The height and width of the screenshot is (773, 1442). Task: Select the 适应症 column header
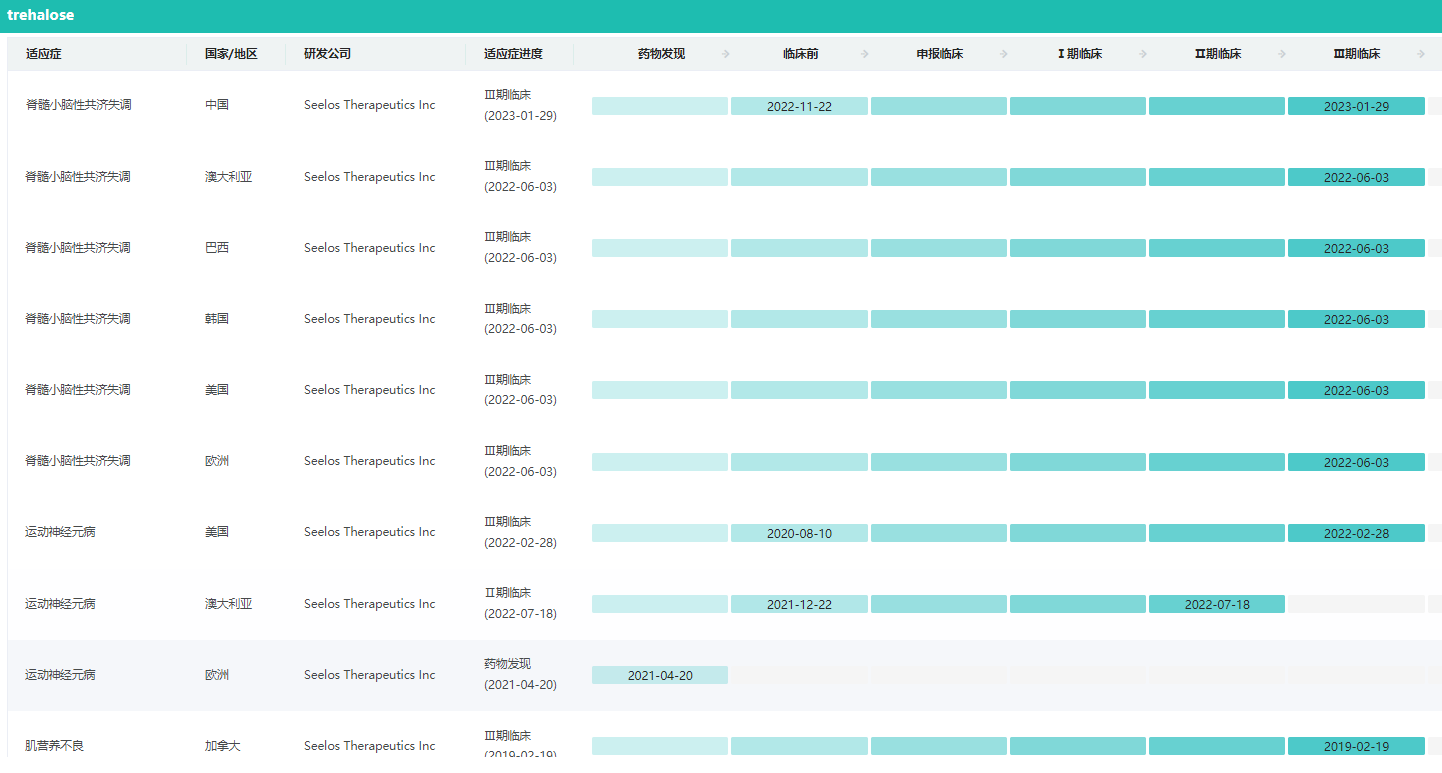pos(44,54)
